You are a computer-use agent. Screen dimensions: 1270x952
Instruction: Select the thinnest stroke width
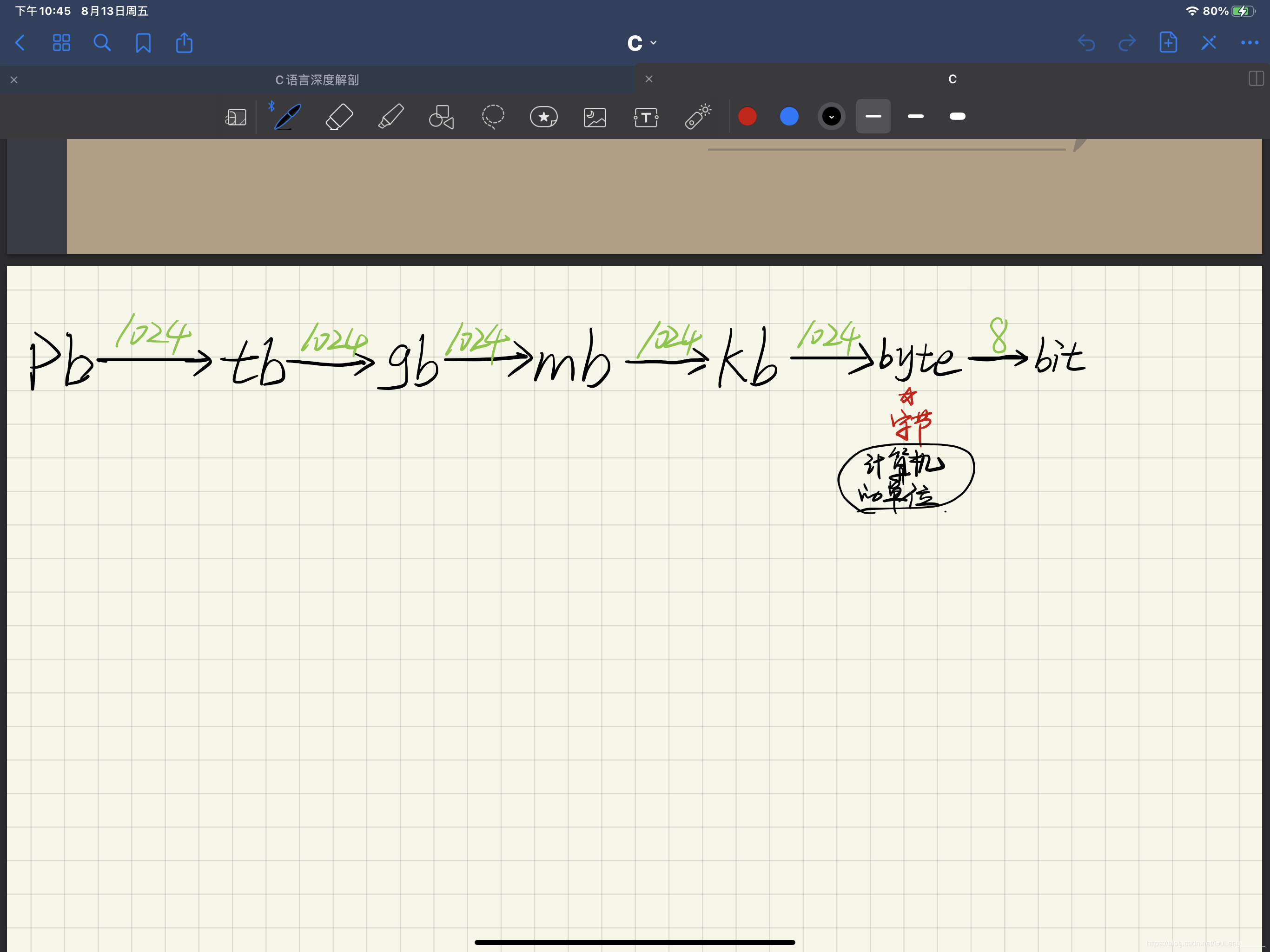(873, 116)
